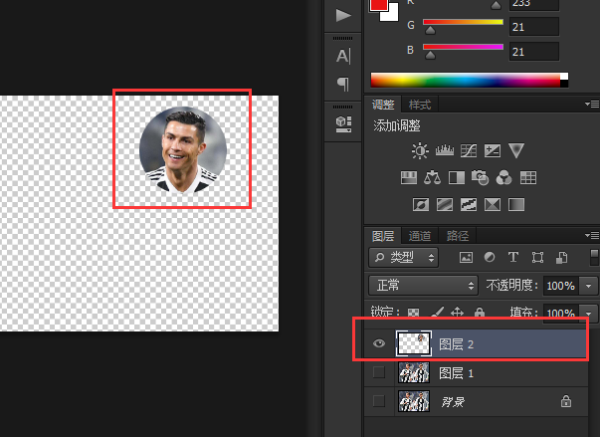Switch to the 样式 tab
Viewport: 600px width, 437px height.
click(x=420, y=104)
